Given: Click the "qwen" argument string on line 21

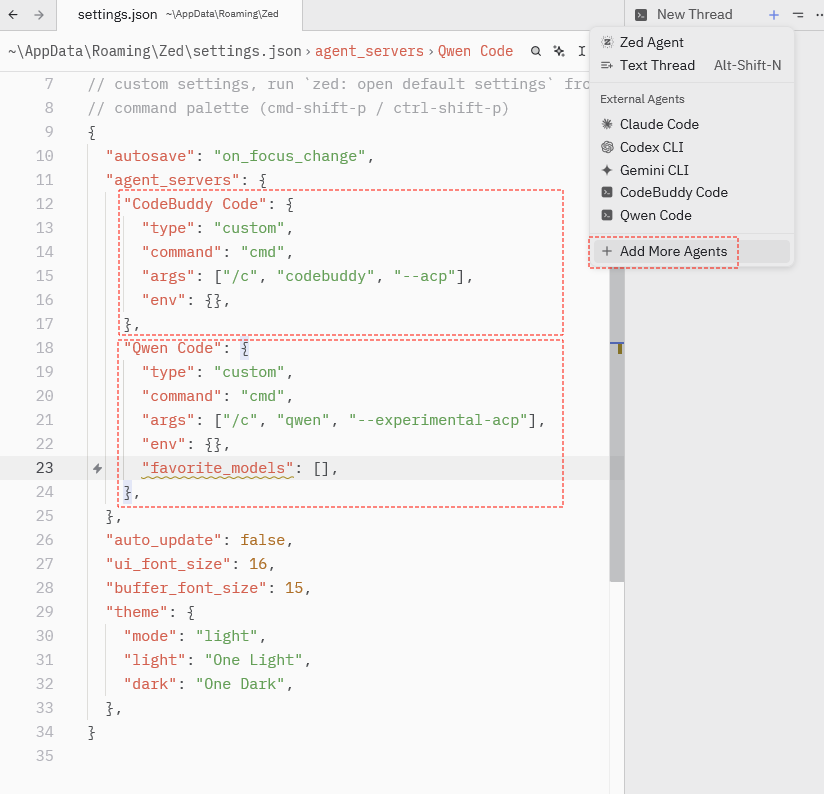Looking at the screenshot, I should (303, 420).
